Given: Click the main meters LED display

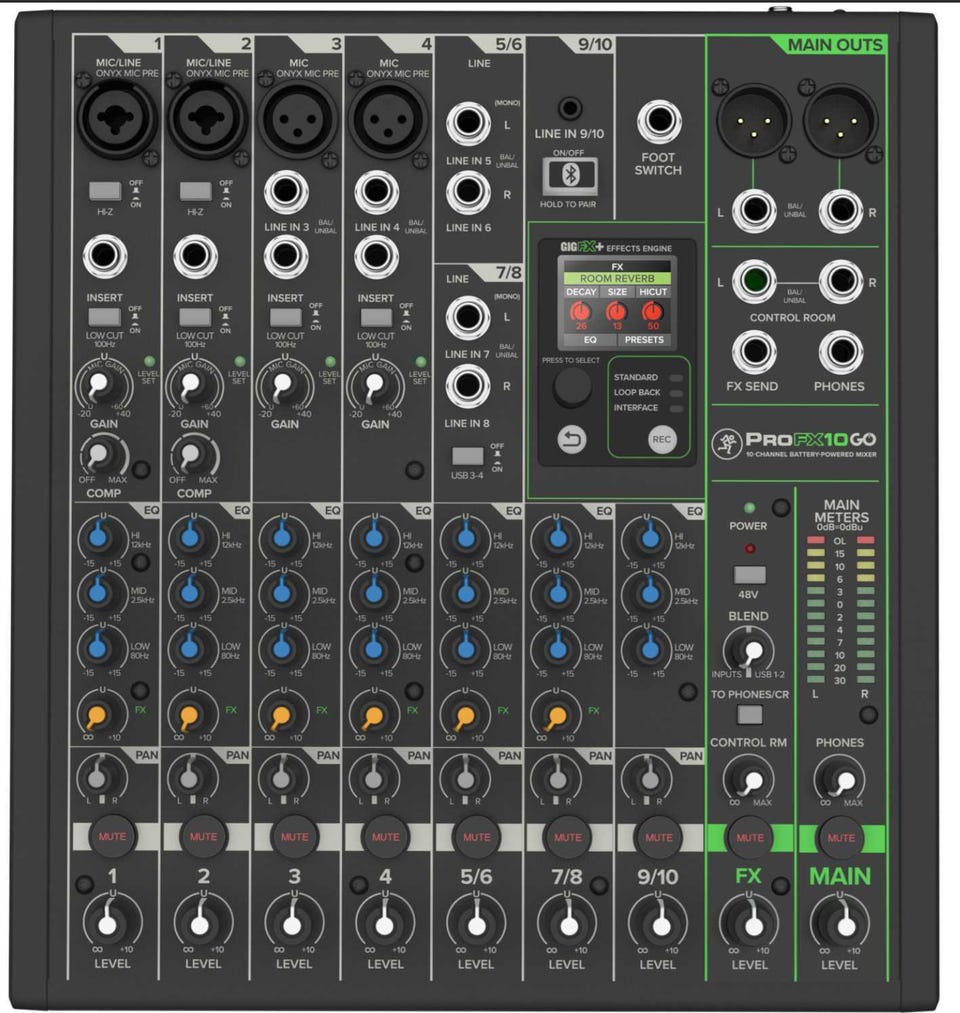Looking at the screenshot, I should [x=840, y=610].
